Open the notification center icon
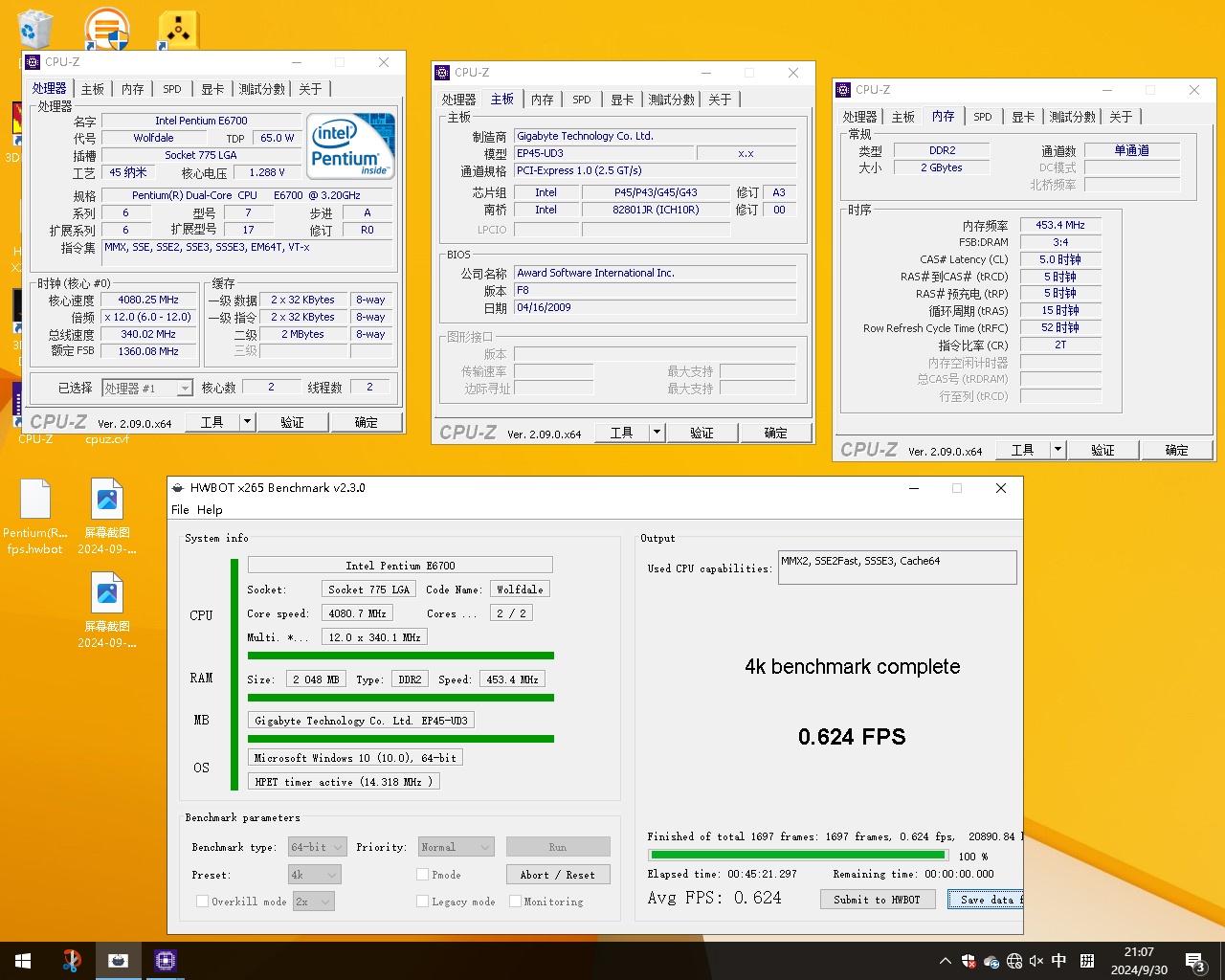The height and width of the screenshot is (980, 1225). coord(1195,961)
